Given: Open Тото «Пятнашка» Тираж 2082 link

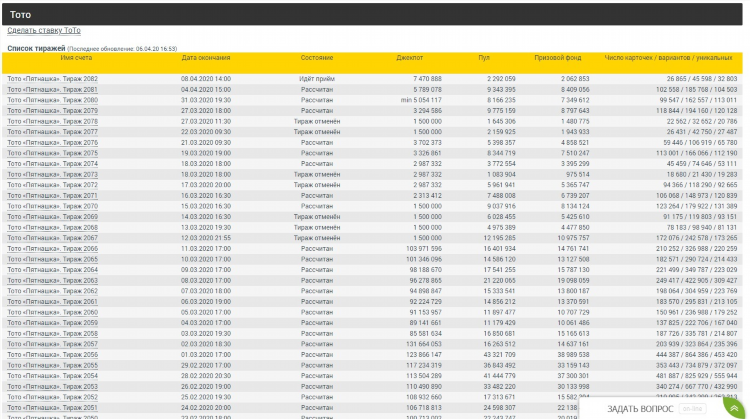Looking at the screenshot, I should click(x=53, y=79).
